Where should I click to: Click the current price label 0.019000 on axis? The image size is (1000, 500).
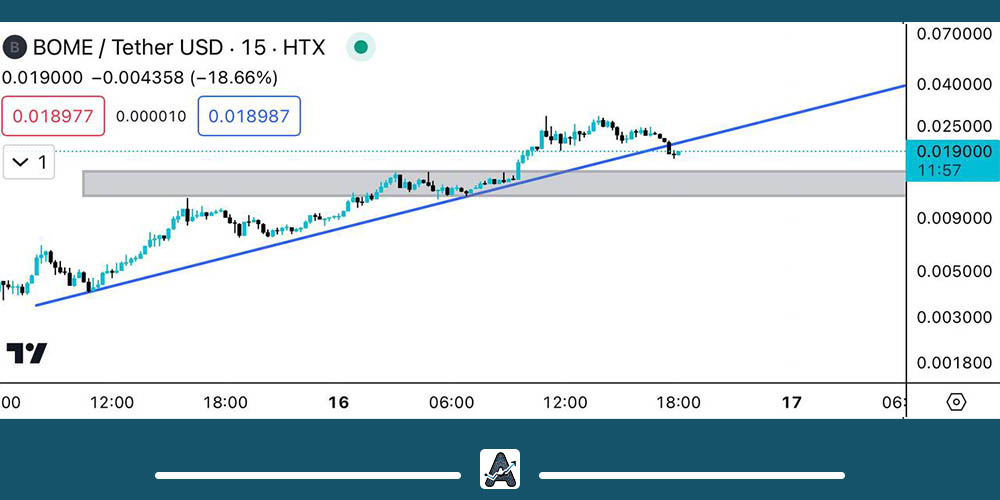pos(951,151)
